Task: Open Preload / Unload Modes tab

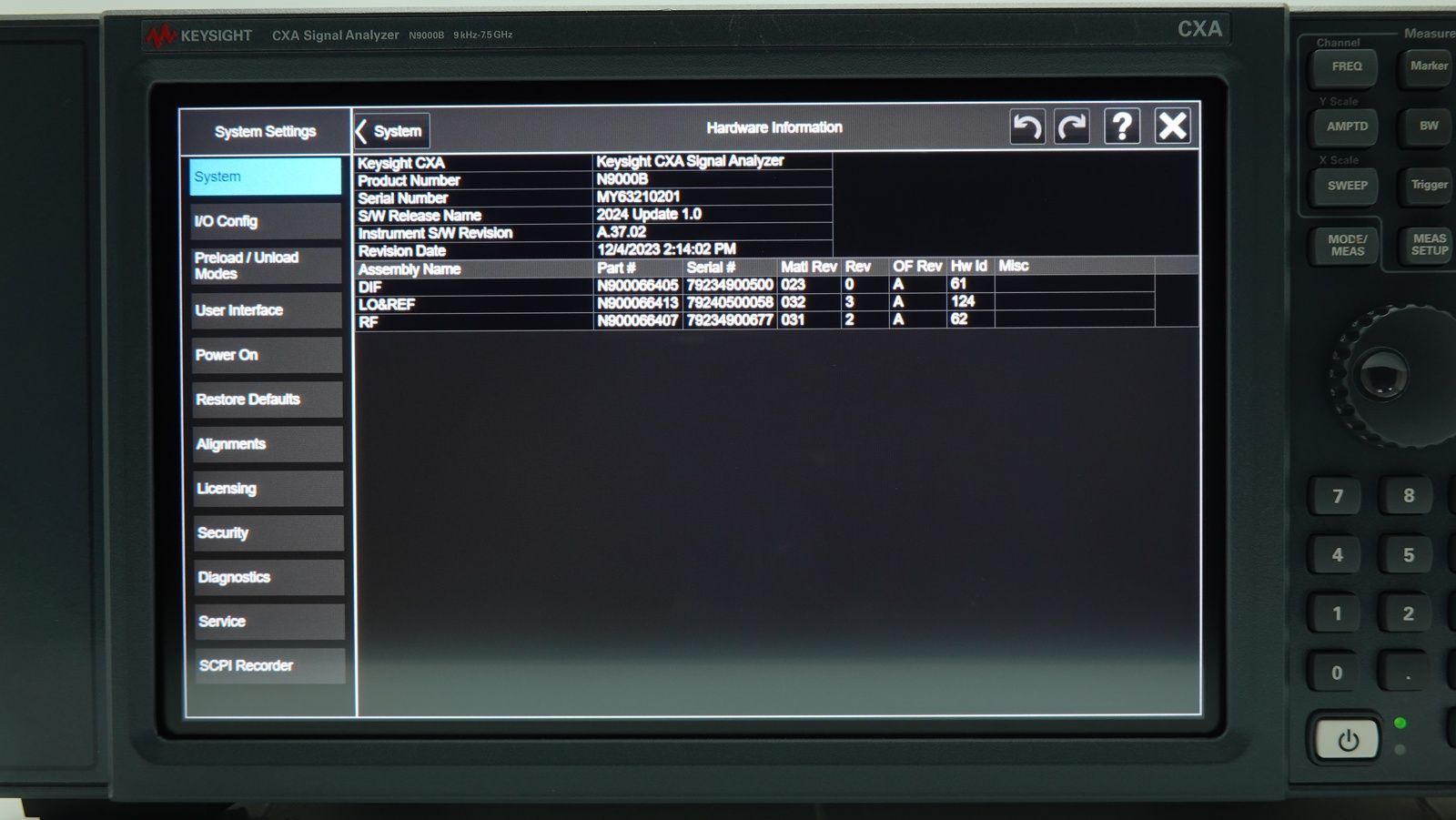Action: point(266,266)
